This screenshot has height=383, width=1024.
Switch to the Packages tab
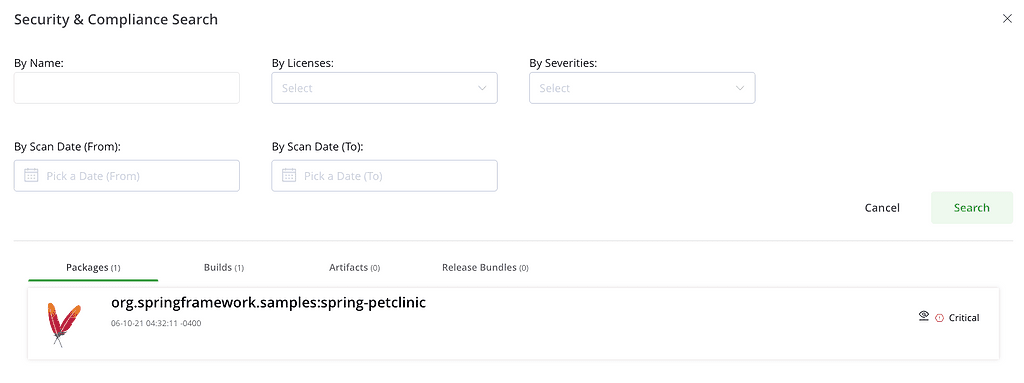(93, 267)
